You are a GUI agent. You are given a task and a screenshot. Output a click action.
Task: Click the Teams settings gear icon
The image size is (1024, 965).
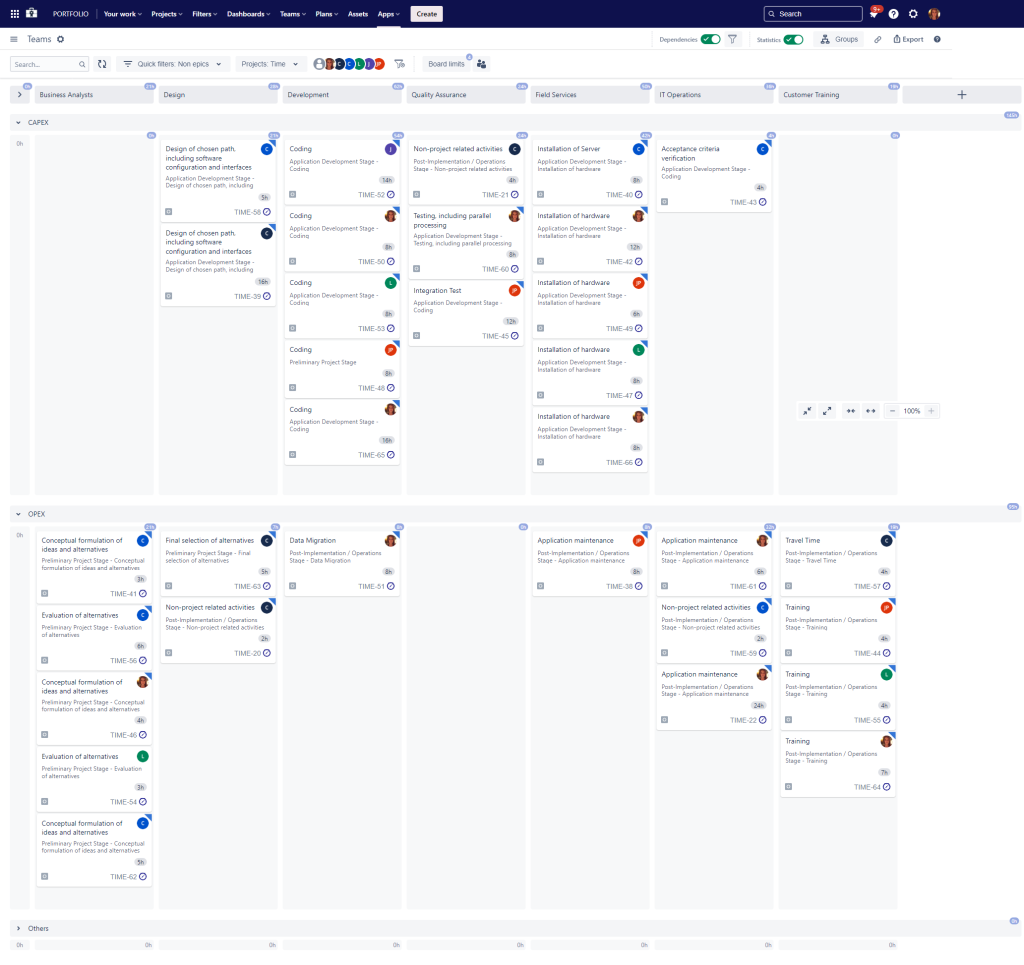60,39
